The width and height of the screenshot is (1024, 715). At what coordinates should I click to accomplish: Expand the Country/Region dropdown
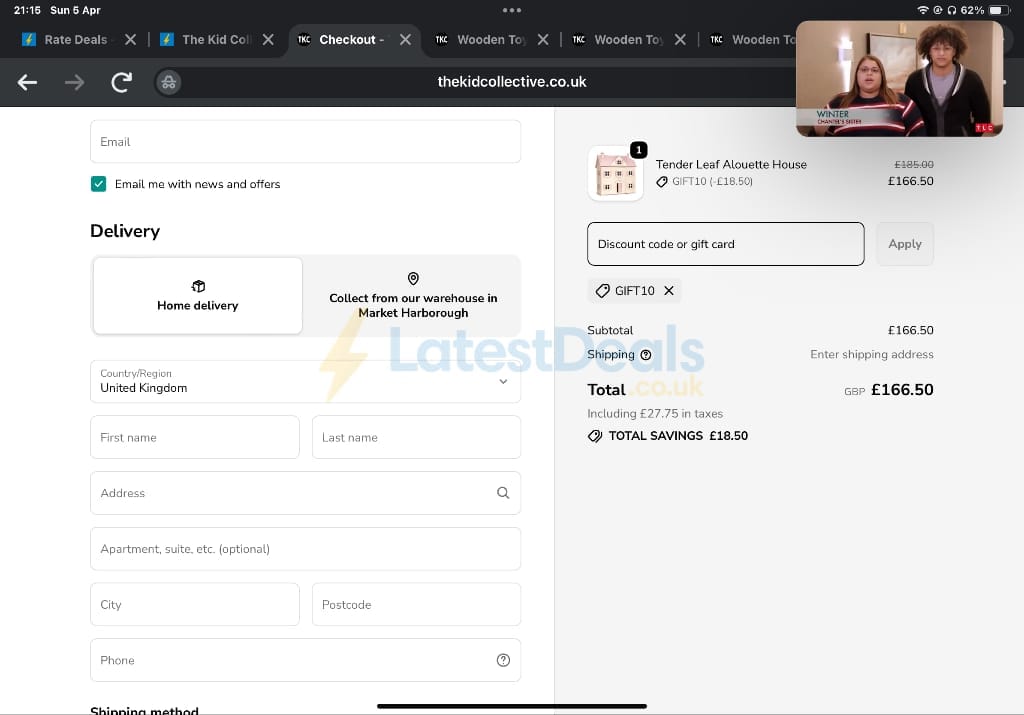tap(306, 381)
